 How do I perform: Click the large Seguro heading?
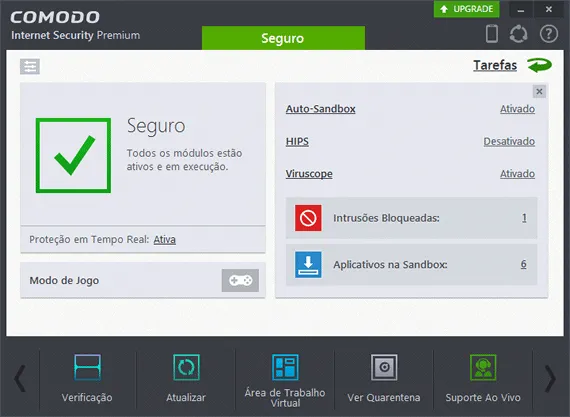[156, 127]
